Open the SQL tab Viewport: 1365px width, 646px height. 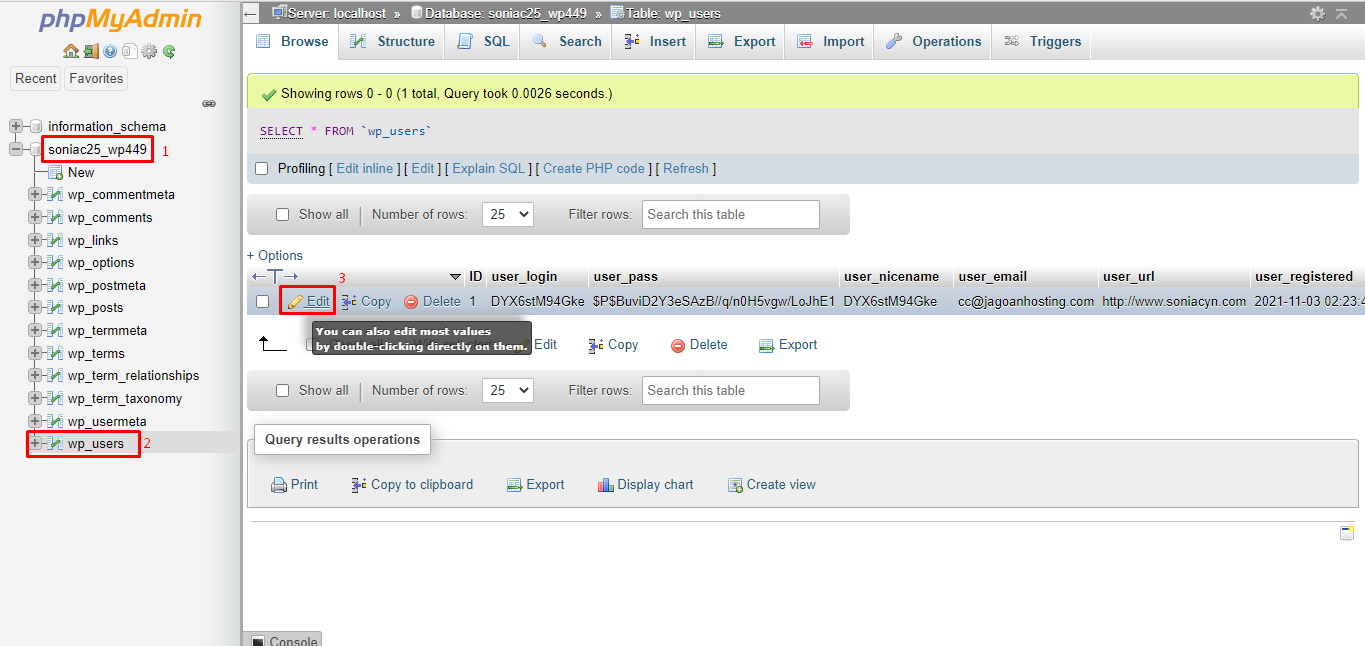click(x=483, y=42)
